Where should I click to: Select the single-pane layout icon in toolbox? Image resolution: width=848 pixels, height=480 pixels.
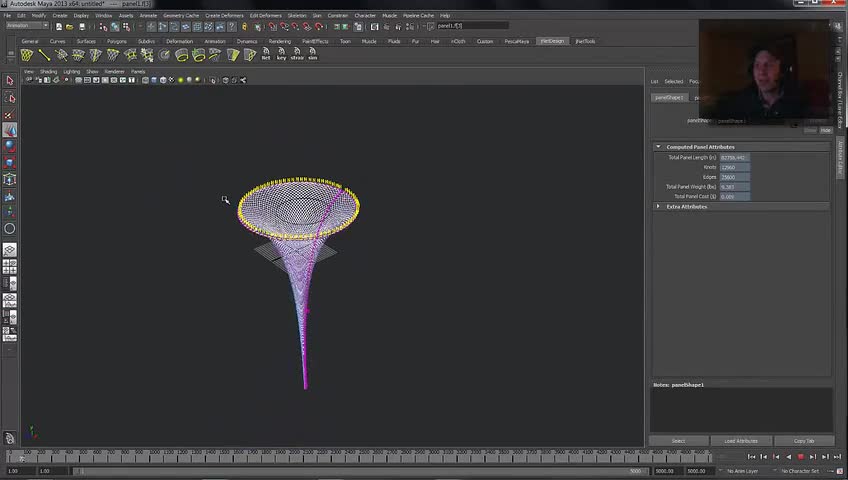pos(10,249)
